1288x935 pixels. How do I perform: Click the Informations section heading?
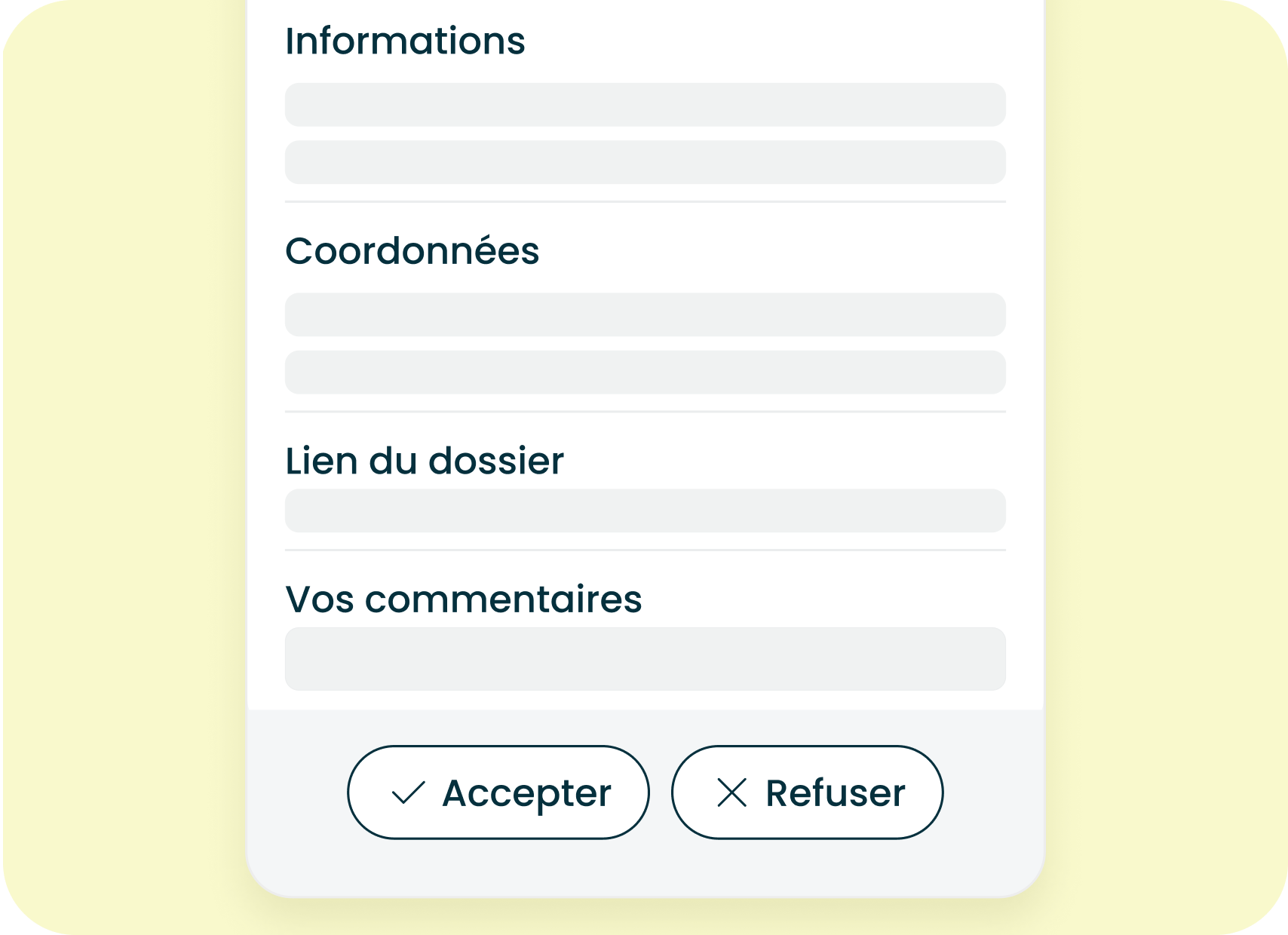click(x=405, y=41)
